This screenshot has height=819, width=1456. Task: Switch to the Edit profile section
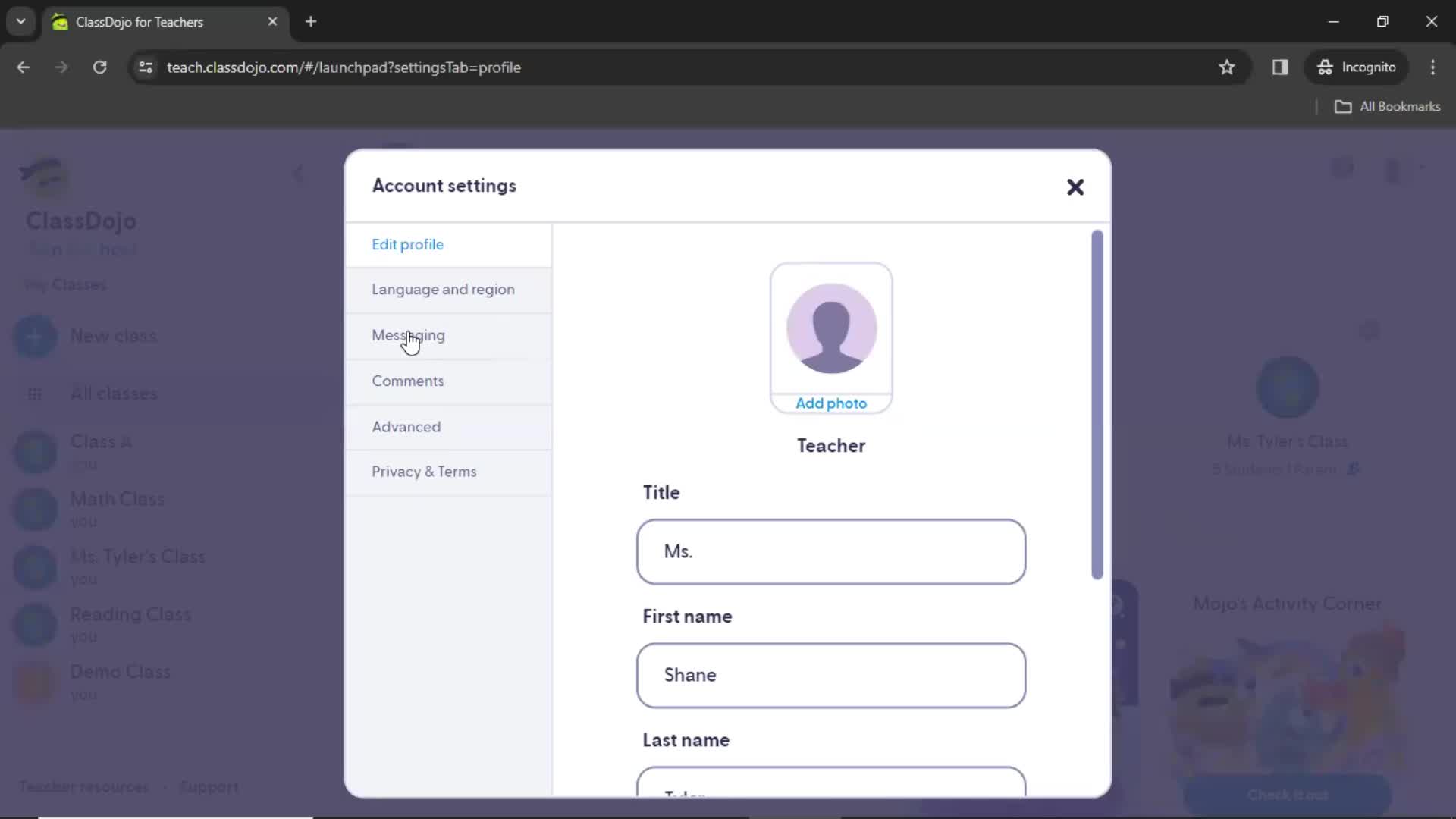point(407,244)
